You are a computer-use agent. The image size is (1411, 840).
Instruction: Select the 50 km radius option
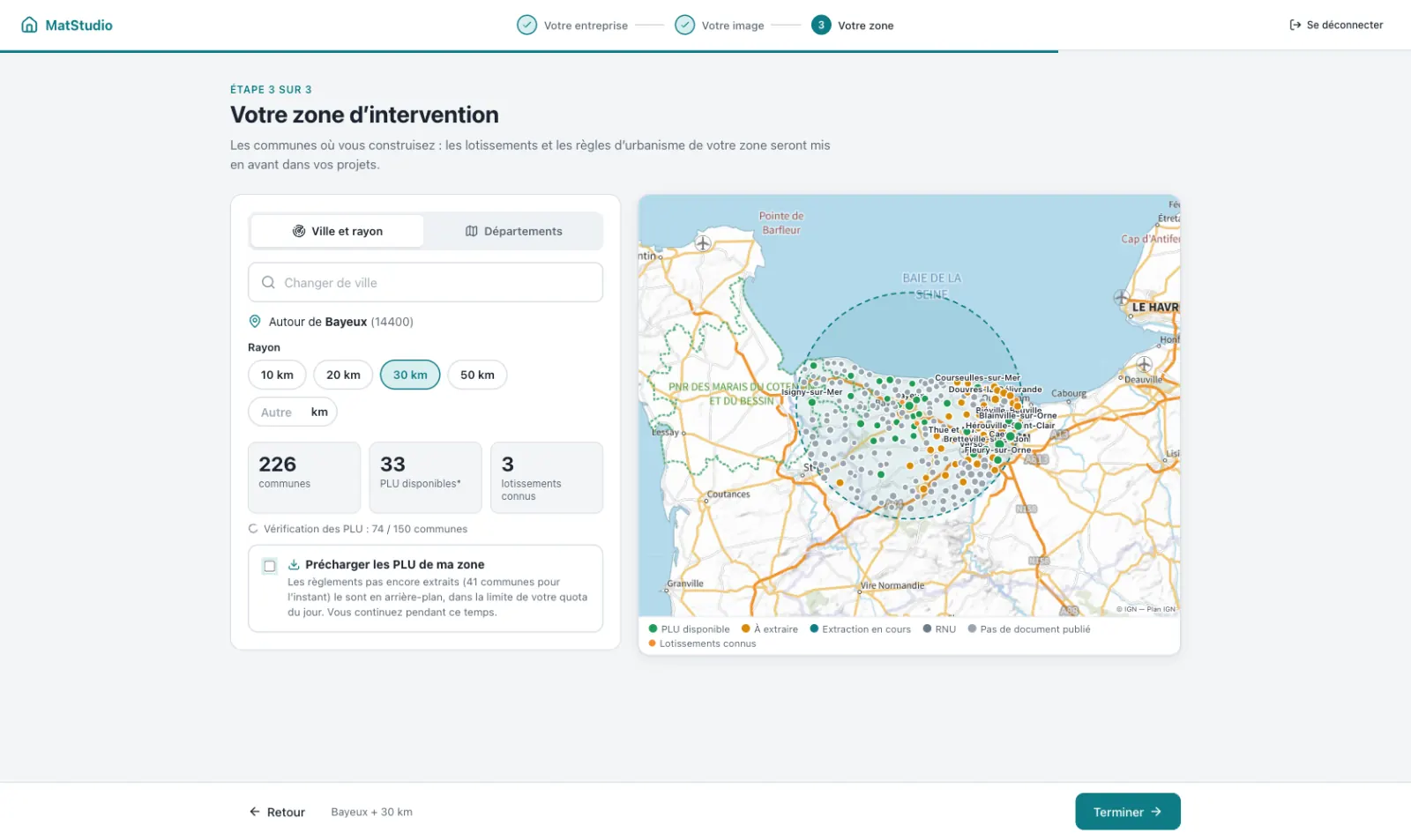477,375
